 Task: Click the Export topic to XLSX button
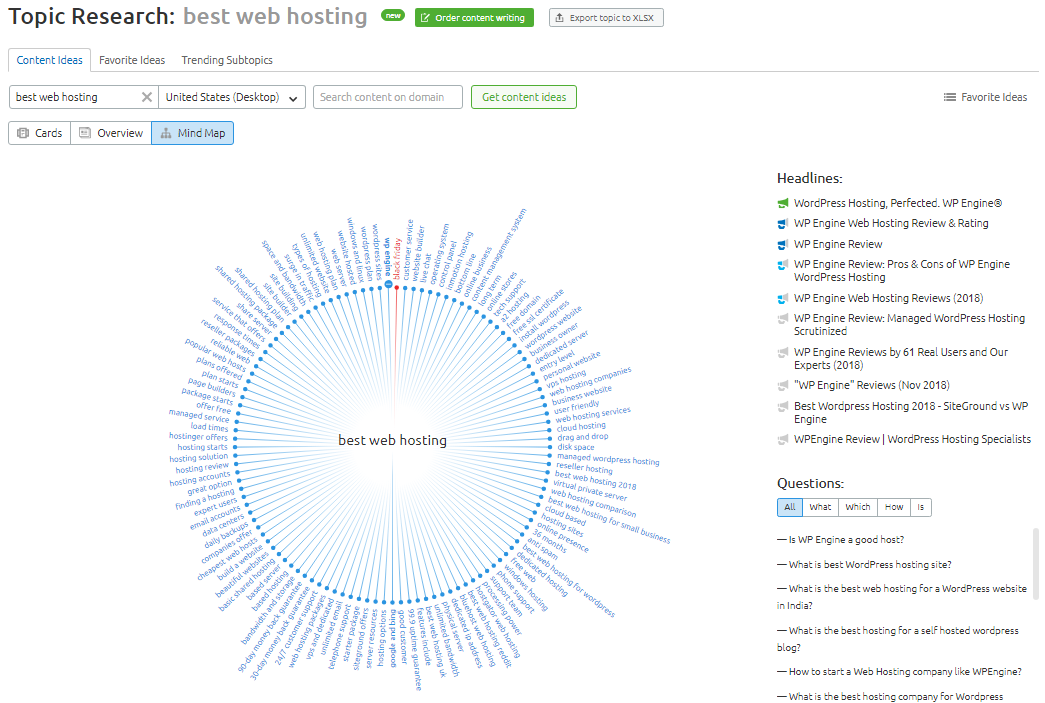[606, 18]
